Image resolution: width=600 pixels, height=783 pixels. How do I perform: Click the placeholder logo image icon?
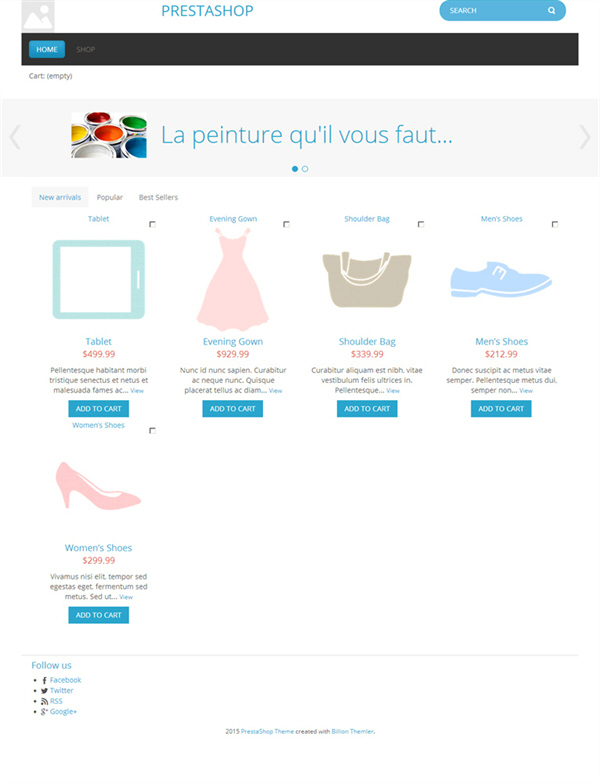point(38,16)
